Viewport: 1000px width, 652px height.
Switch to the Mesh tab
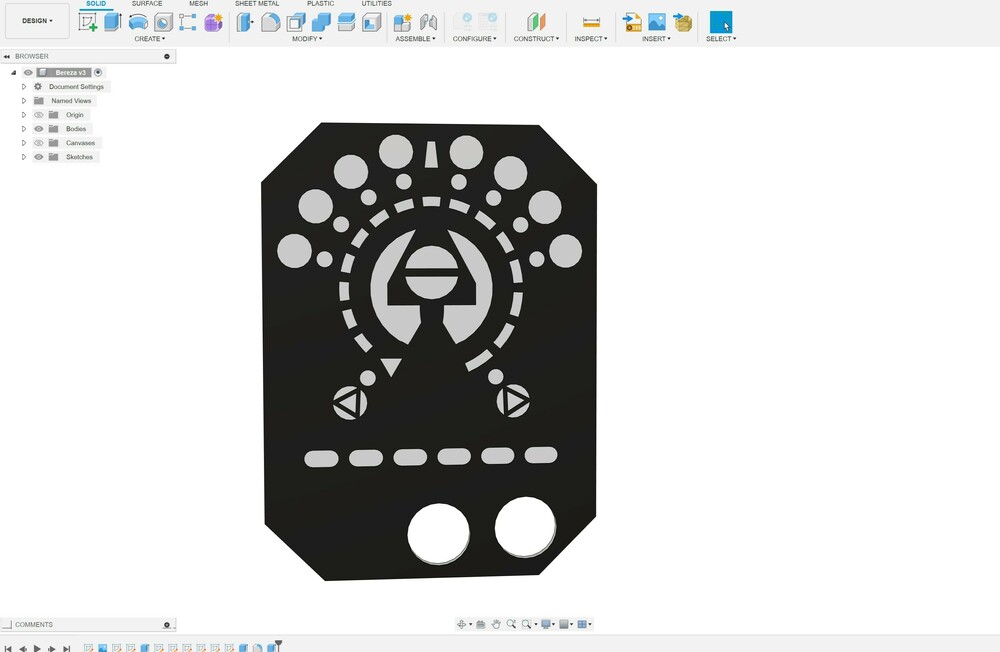198,3
